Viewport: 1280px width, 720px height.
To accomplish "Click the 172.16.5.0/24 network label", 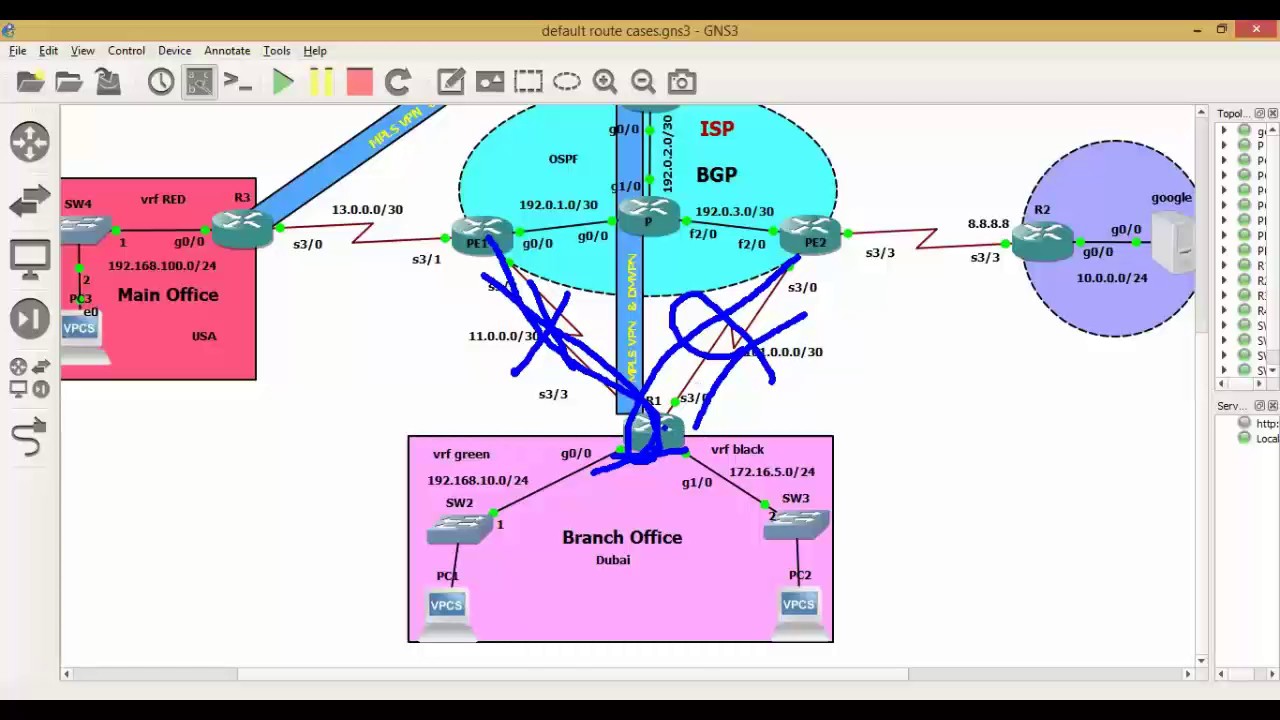I will tap(772, 472).
